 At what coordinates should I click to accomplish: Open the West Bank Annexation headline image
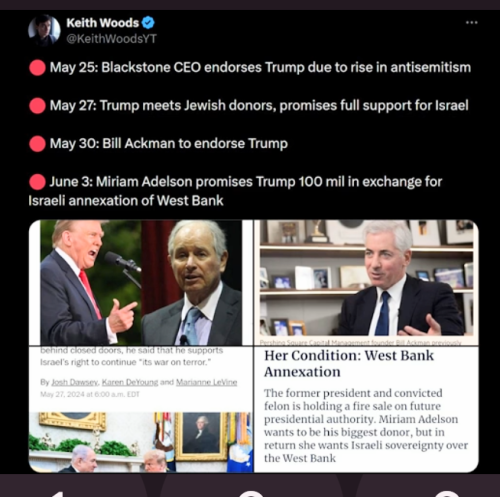[x=366, y=410]
